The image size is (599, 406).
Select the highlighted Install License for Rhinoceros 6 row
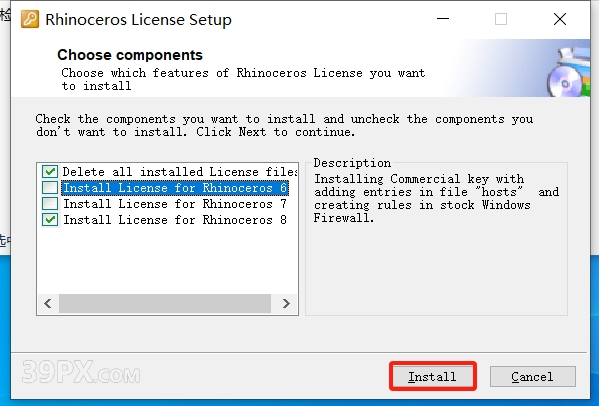[x=175, y=188]
